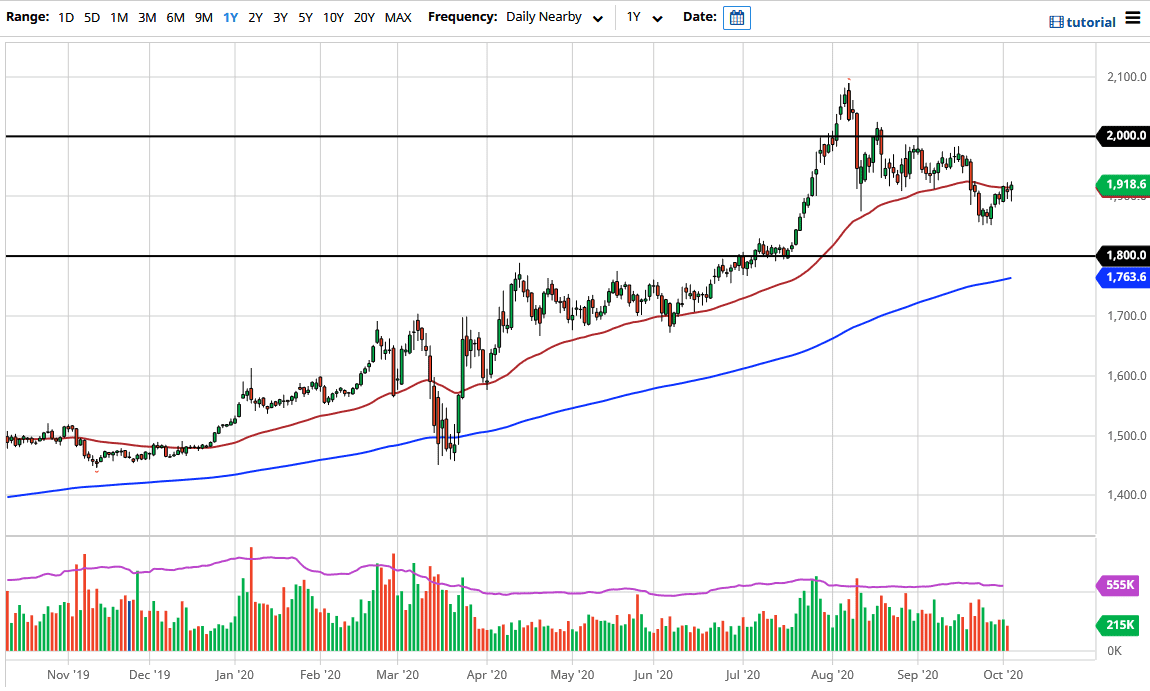Click the Jan '20 date axis label
The image size is (1150, 691).
pos(235,675)
